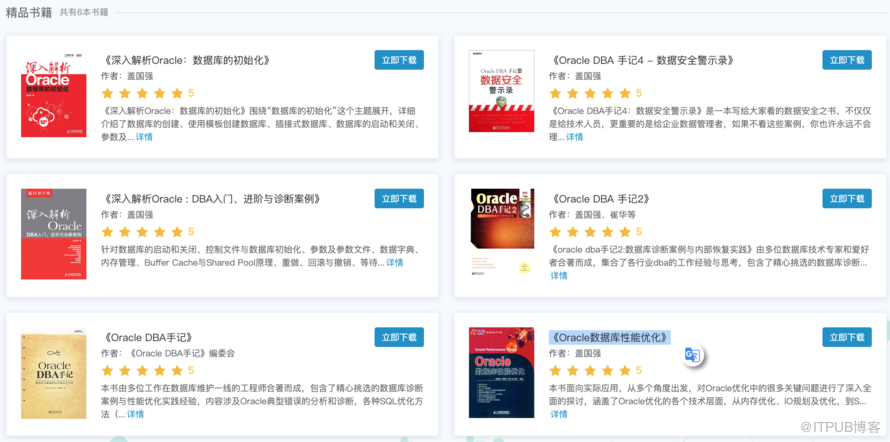Download 《深入解析Oracle:数据库的初始化》 with 立即下载
890x442 pixels.
click(399, 60)
